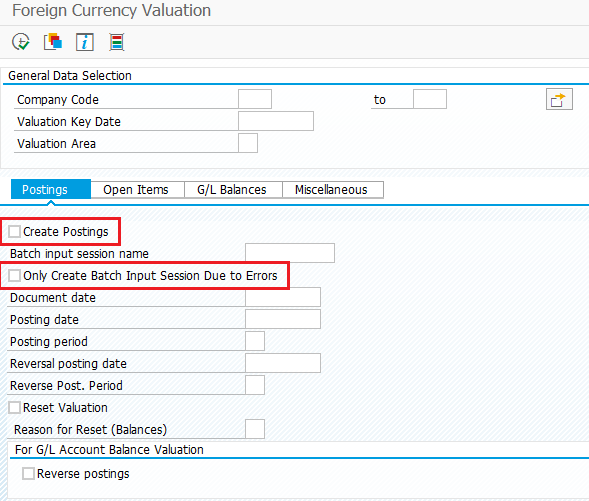This screenshot has height=501, width=589.
Task: Check the Reverse postings option
Action: coord(28,473)
